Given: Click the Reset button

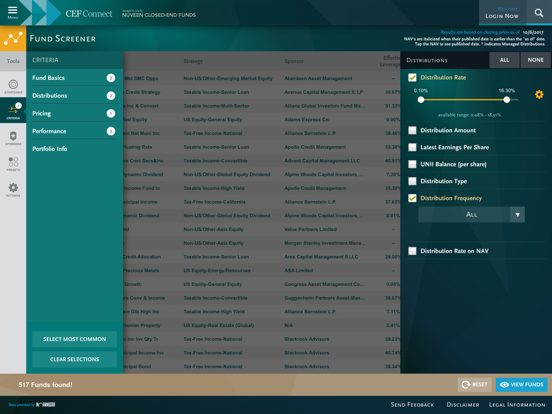Looking at the screenshot, I should tap(475, 384).
